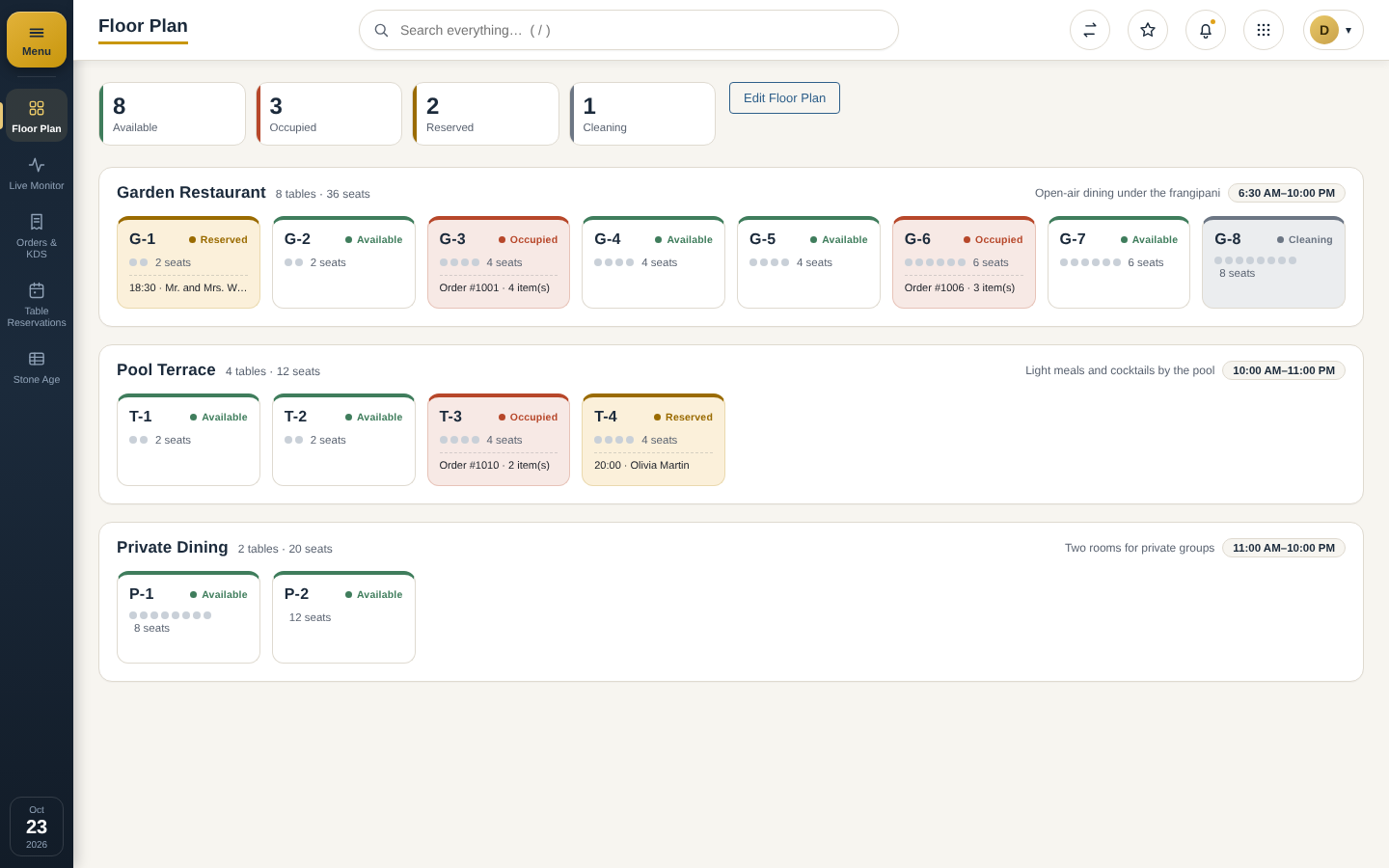Viewport: 1389px width, 868px height.
Task: Click the Garden Restaurant section title
Action: tap(191, 192)
